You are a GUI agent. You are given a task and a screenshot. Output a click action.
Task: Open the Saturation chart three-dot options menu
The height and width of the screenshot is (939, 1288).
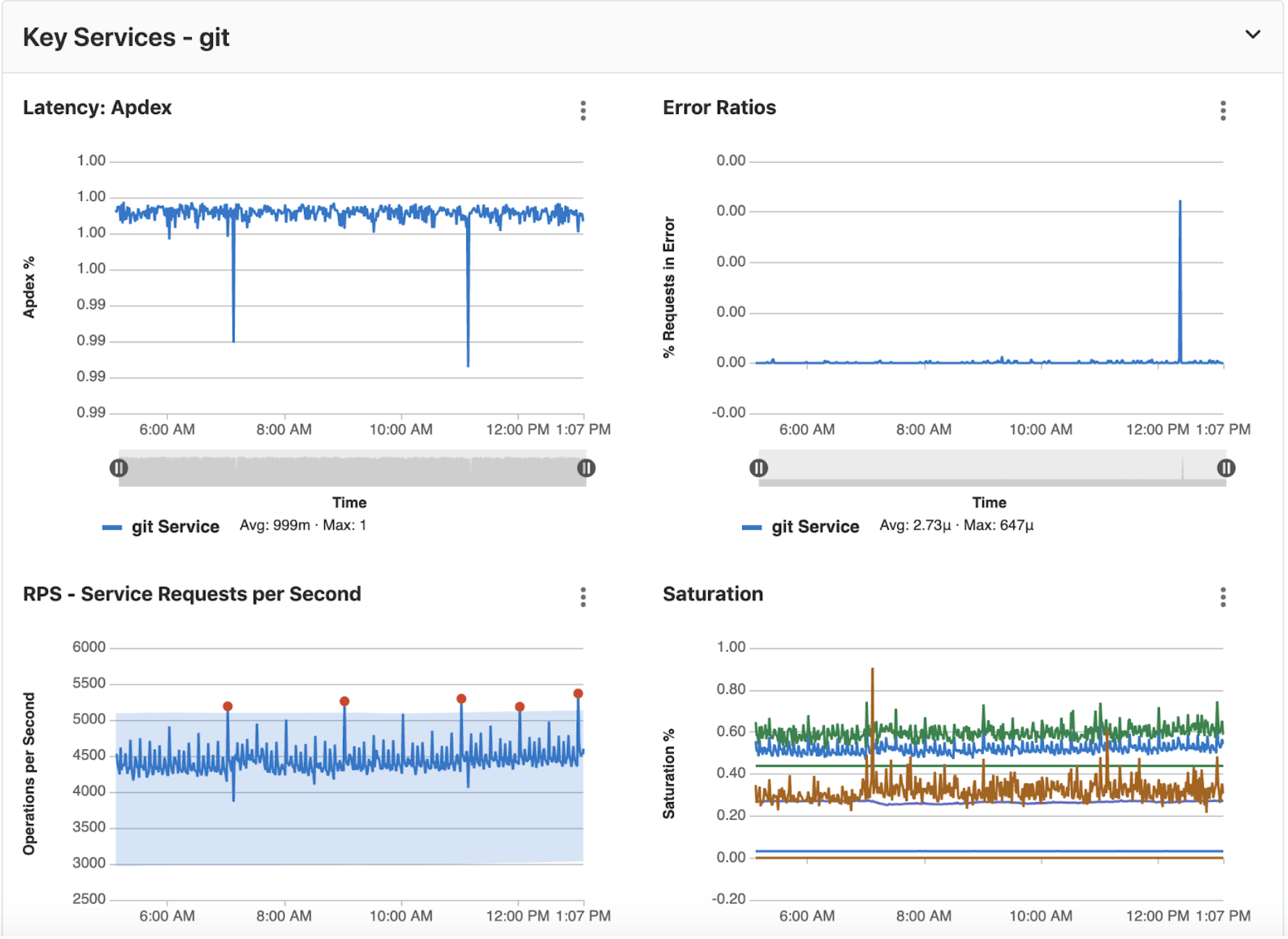click(x=1222, y=597)
